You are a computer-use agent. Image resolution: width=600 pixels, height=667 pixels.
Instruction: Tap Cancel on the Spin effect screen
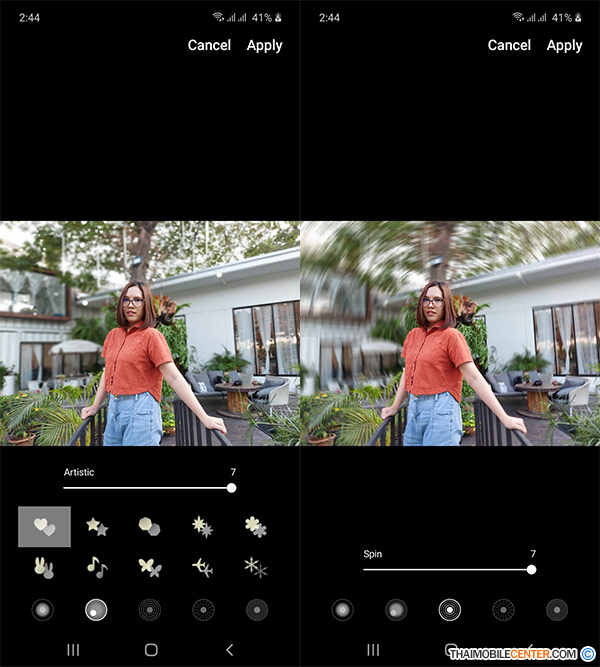(x=509, y=45)
